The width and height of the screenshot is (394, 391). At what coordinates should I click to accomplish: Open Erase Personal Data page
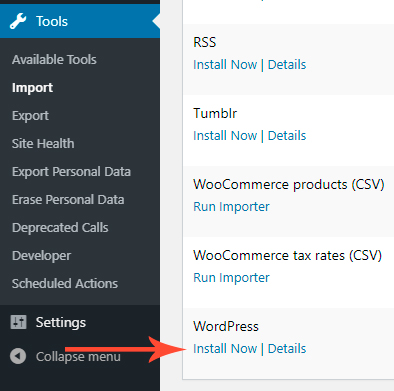point(68,200)
